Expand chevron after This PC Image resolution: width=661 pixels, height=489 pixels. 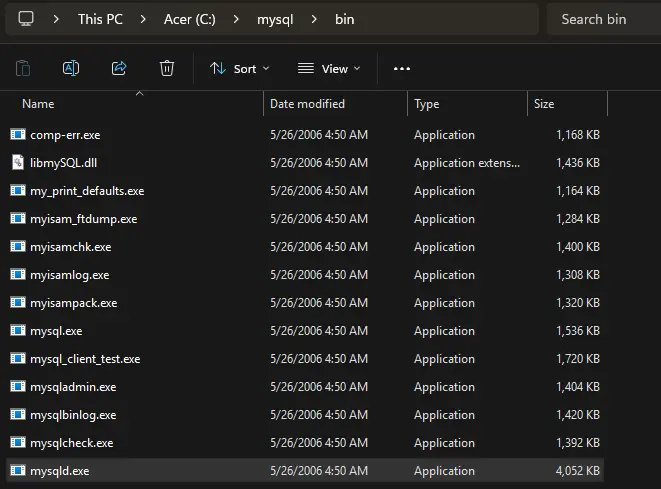tap(143, 19)
